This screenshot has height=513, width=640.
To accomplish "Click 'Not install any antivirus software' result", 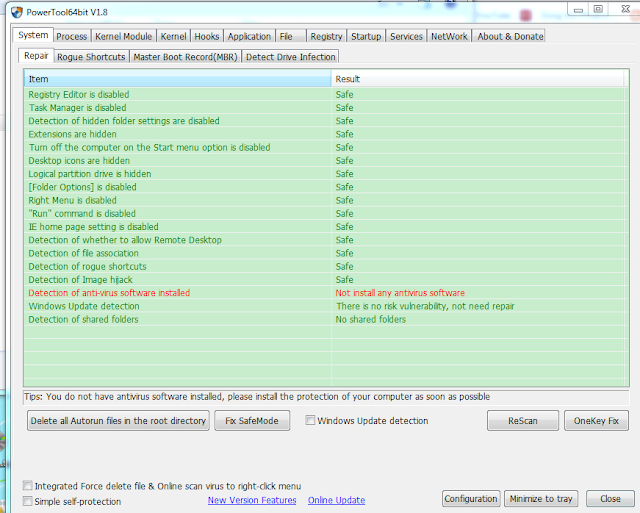I will point(400,293).
